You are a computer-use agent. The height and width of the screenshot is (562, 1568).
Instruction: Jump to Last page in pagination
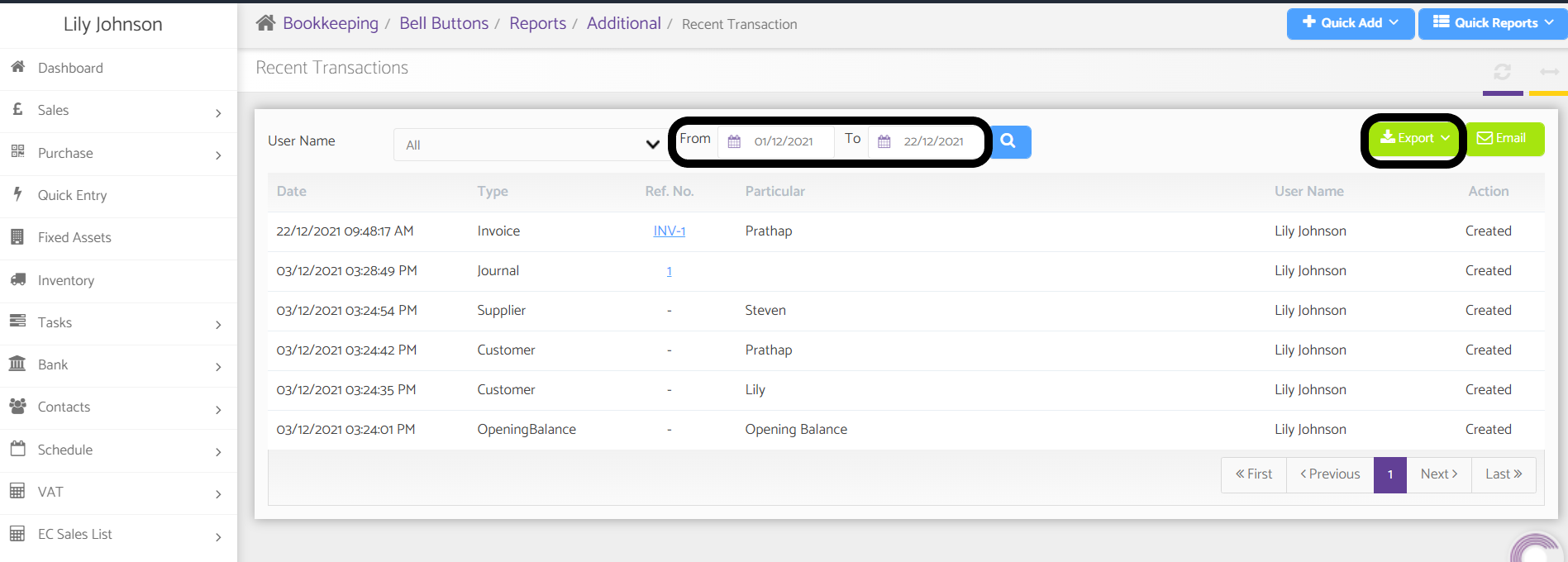pyautogui.click(x=1504, y=474)
